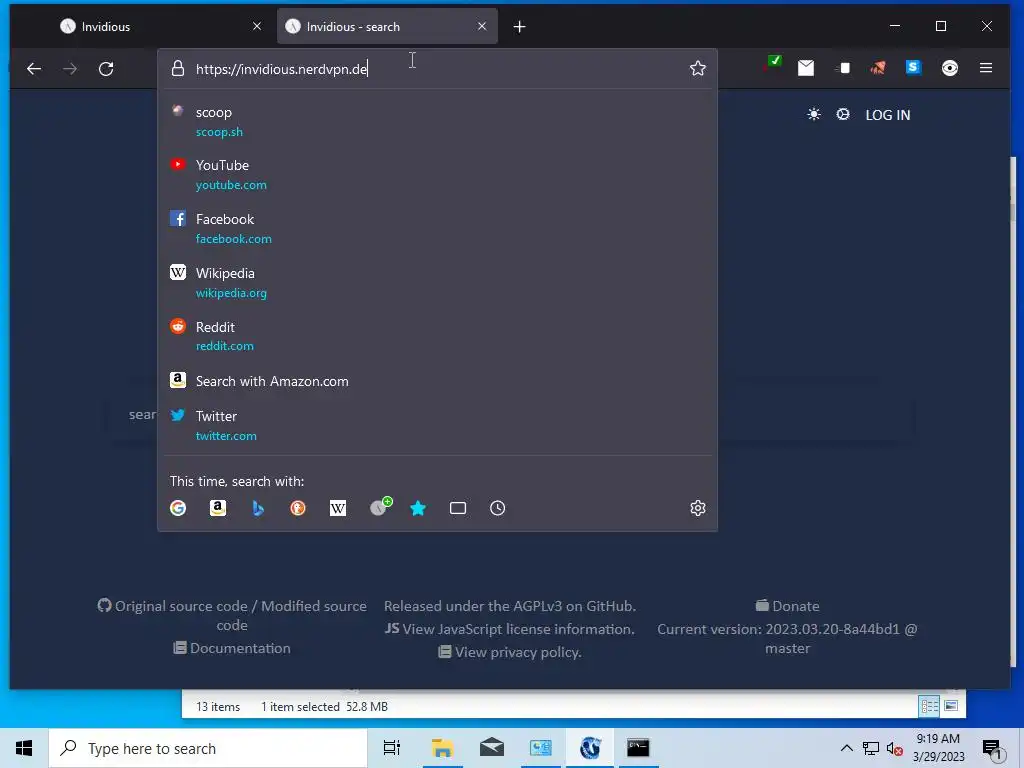Image resolution: width=1024 pixels, height=768 pixels.
Task: Open the eye privacy extension
Action: [950, 68]
